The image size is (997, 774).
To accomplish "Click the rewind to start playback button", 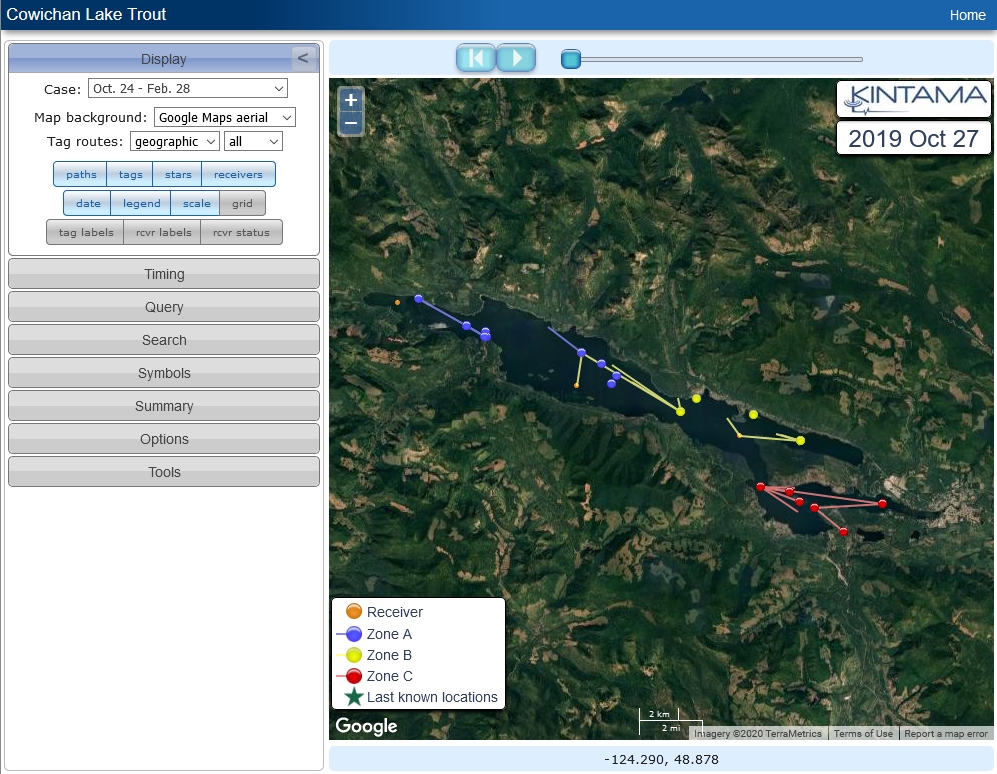I will pyautogui.click(x=476, y=59).
